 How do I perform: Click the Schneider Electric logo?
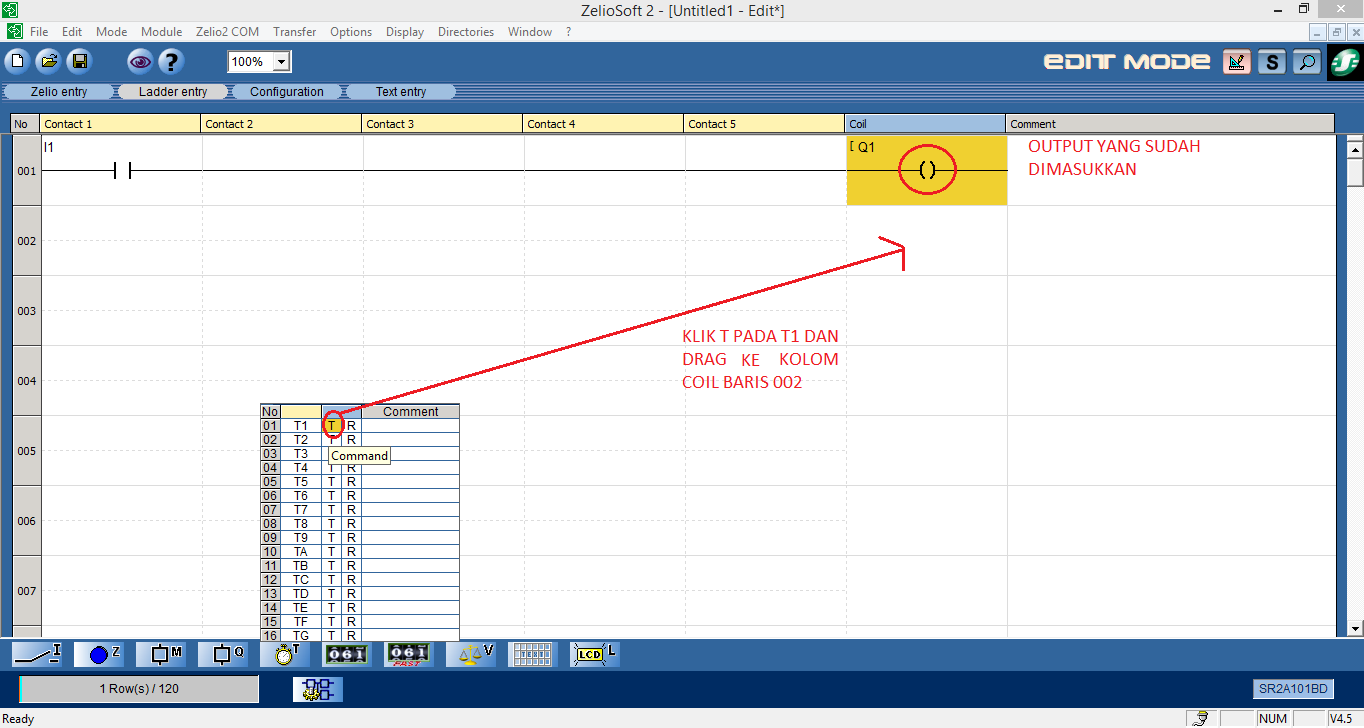click(x=1344, y=62)
